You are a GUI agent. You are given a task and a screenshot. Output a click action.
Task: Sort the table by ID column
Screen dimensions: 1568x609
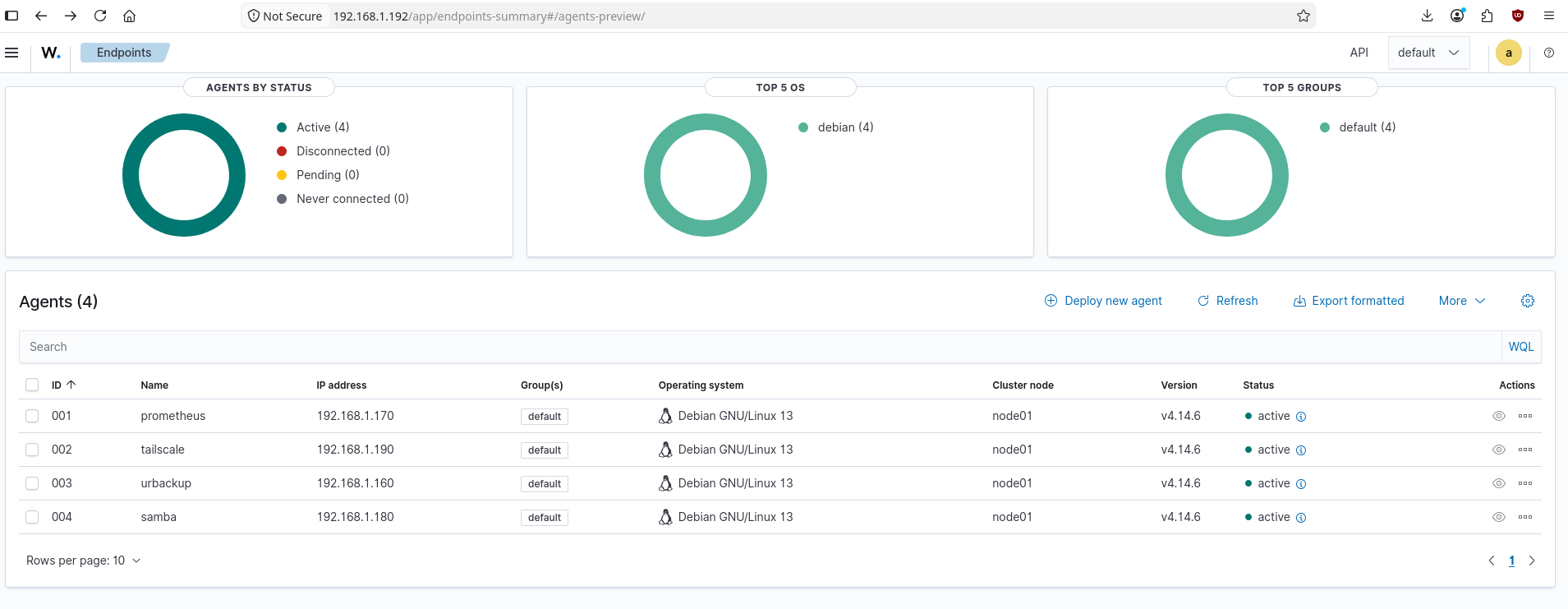(x=63, y=385)
